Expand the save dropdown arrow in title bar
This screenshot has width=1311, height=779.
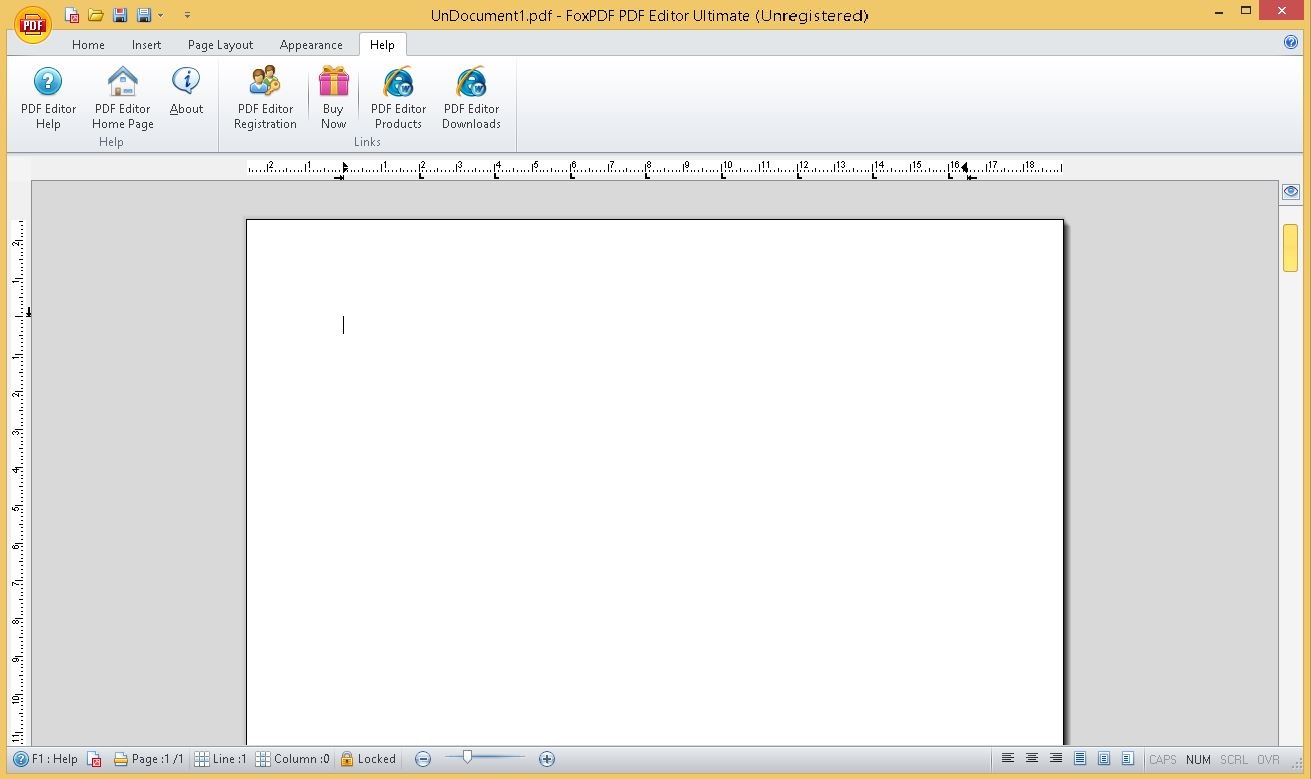[161, 15]
